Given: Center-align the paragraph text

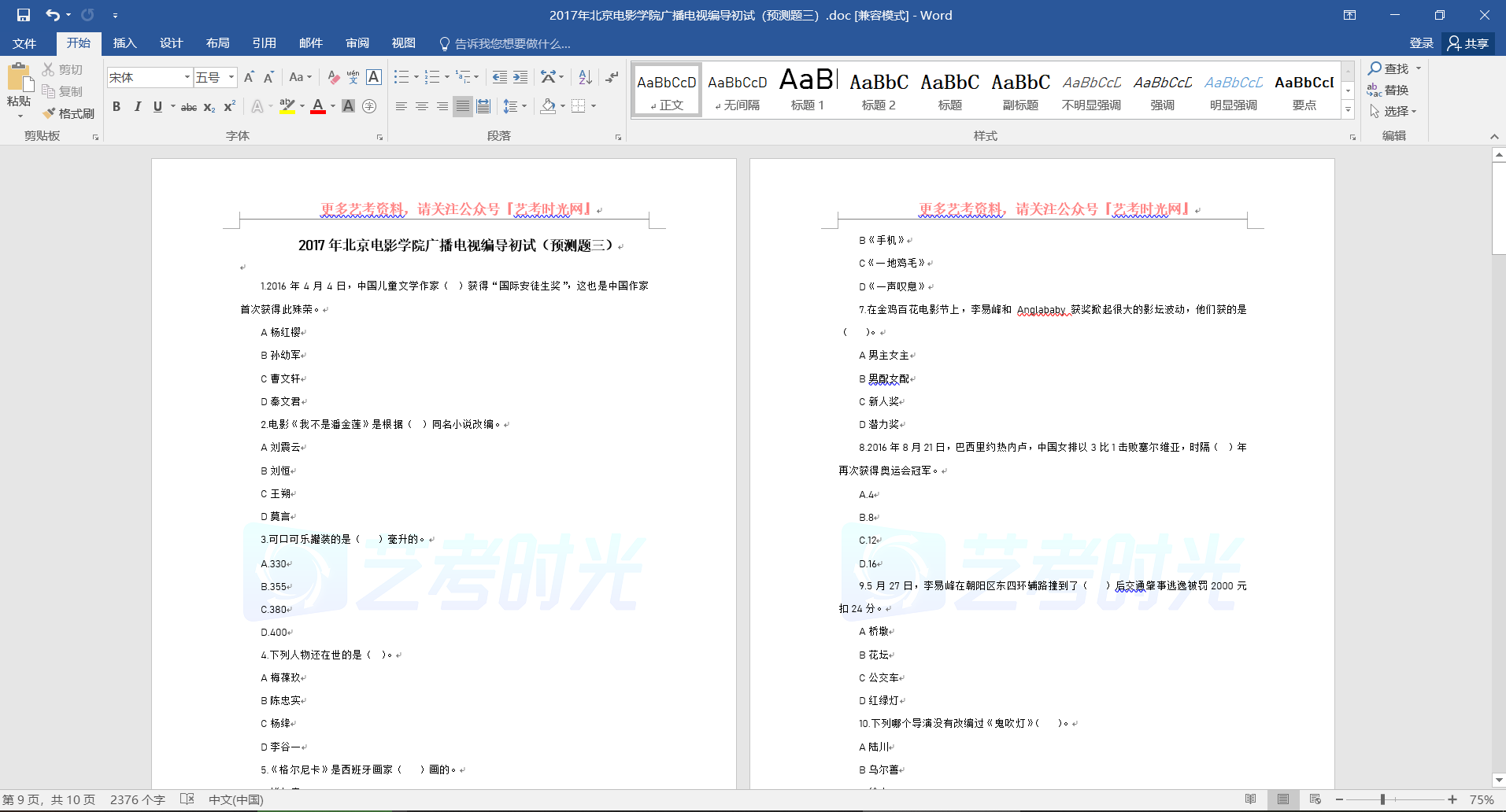Looking at the screenshot, I should coord(422,106).
